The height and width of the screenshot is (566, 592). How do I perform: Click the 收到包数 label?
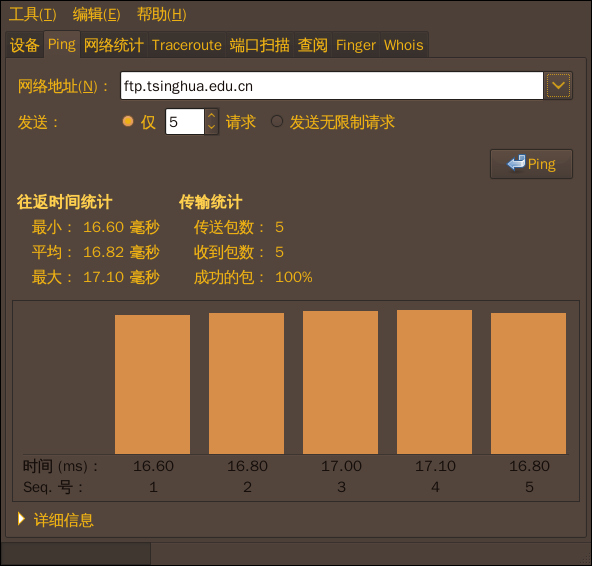pyautogui.click(x=229, y=252)
